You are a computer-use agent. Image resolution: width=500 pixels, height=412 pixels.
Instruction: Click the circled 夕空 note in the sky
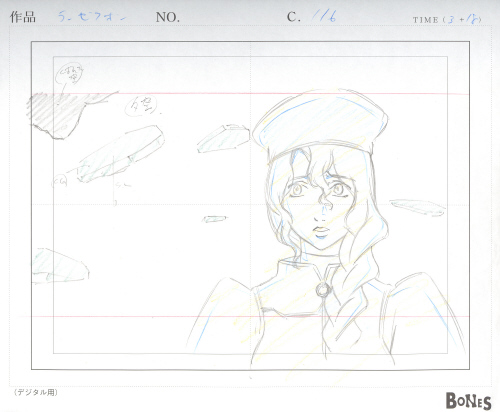140,106
